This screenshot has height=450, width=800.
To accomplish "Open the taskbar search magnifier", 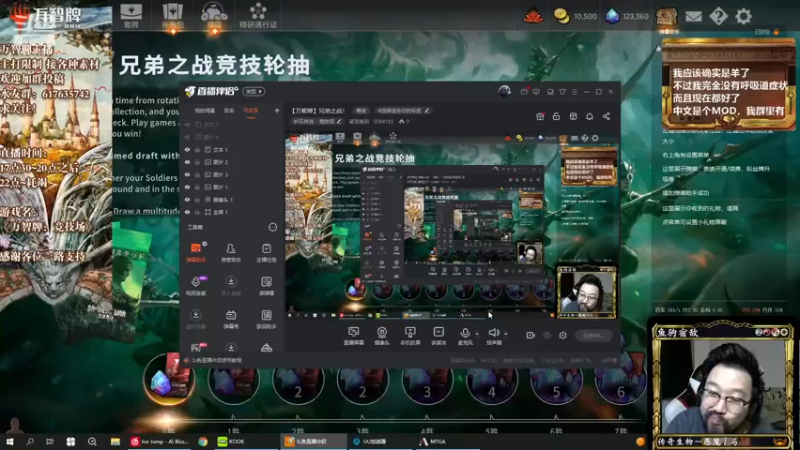I will coord(30,441).
